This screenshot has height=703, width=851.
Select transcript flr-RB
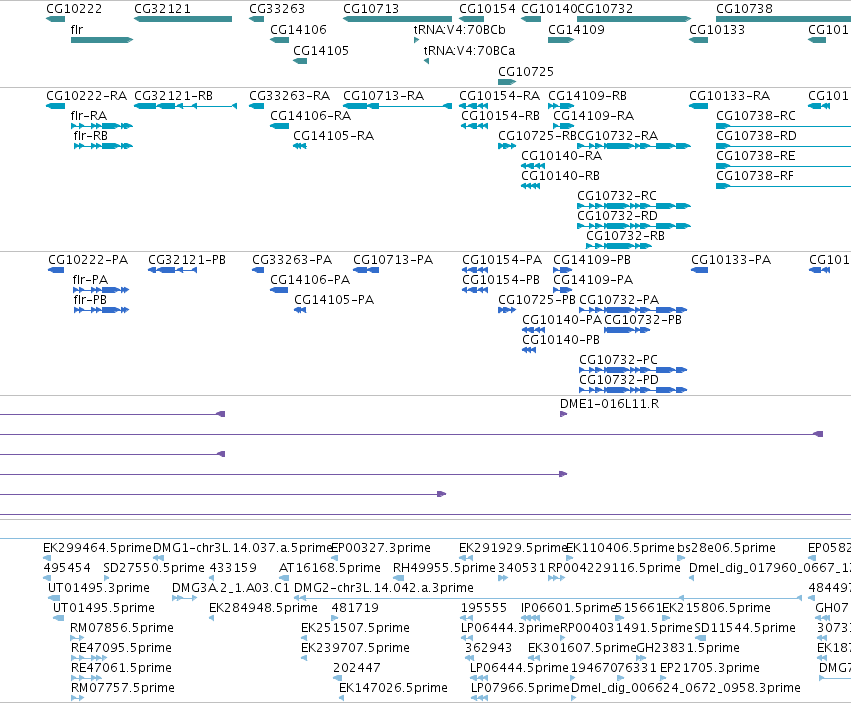point(91,136)
